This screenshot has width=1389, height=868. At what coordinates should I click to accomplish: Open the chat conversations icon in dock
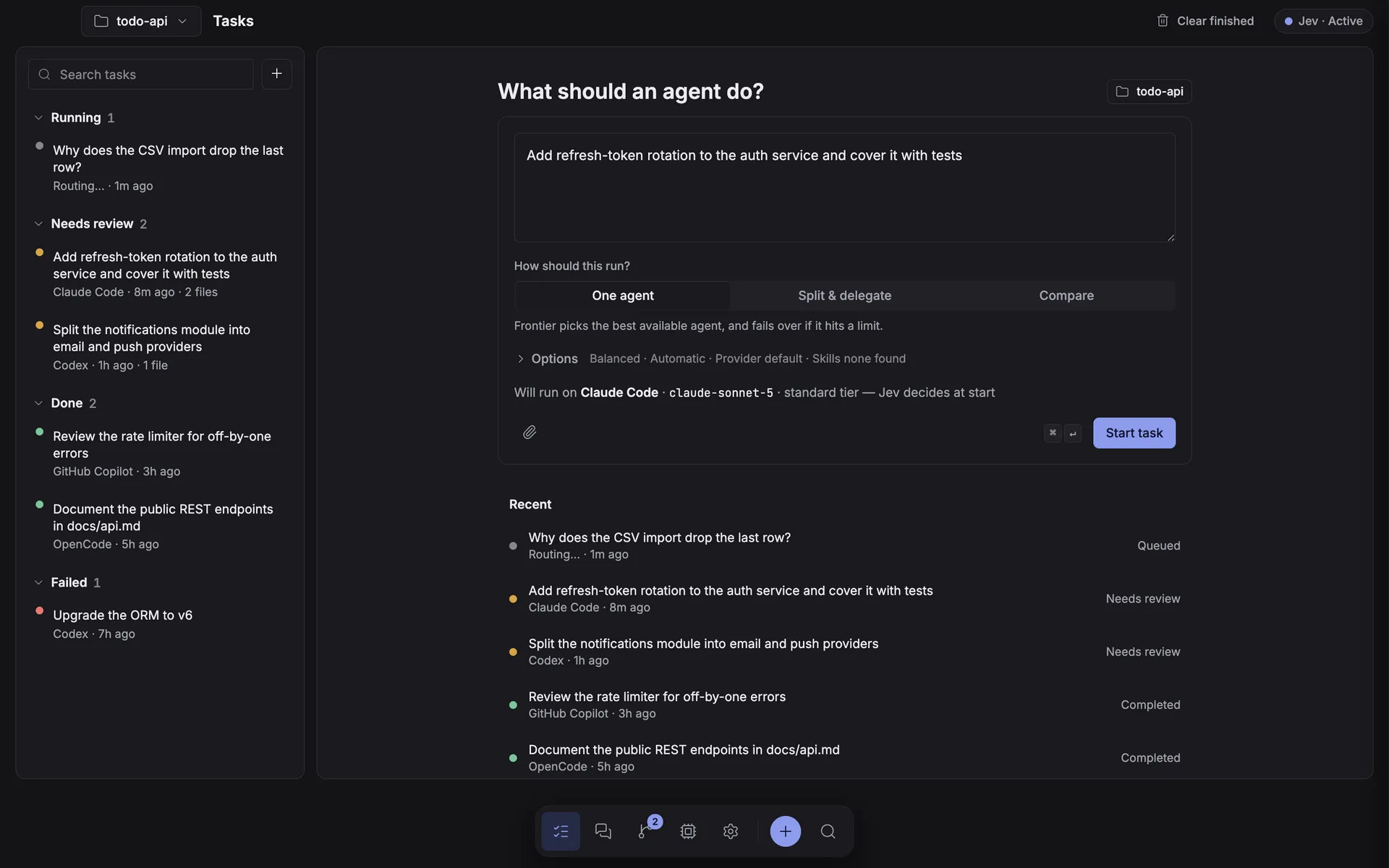603,831
